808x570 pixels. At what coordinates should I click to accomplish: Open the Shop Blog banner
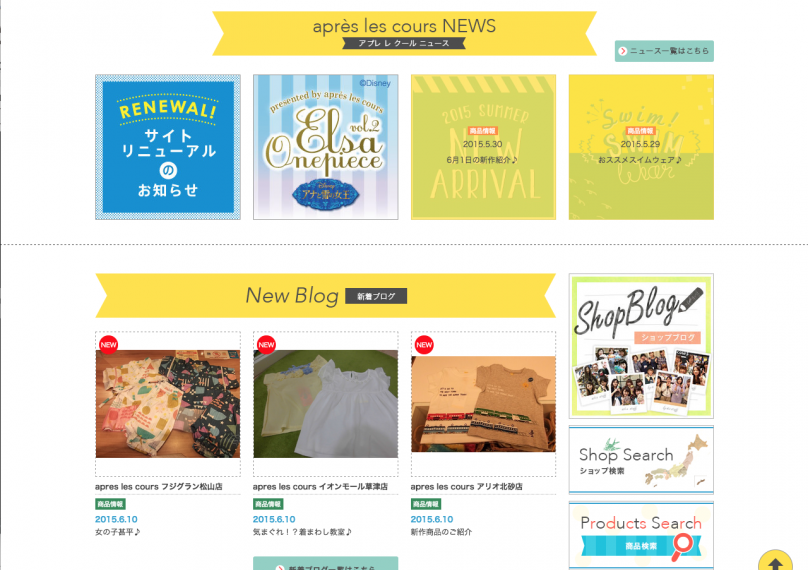[x=641, y=346]
